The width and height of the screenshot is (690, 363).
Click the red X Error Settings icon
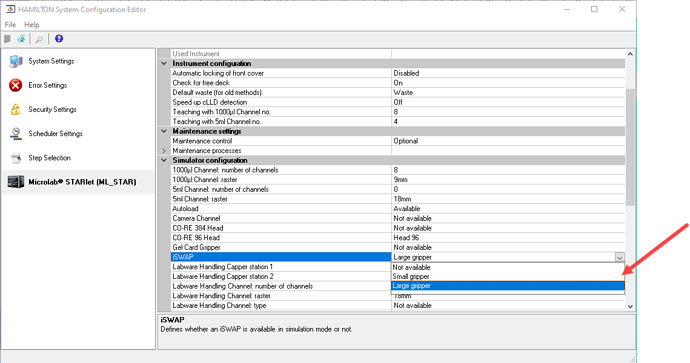tap(16, 85)
